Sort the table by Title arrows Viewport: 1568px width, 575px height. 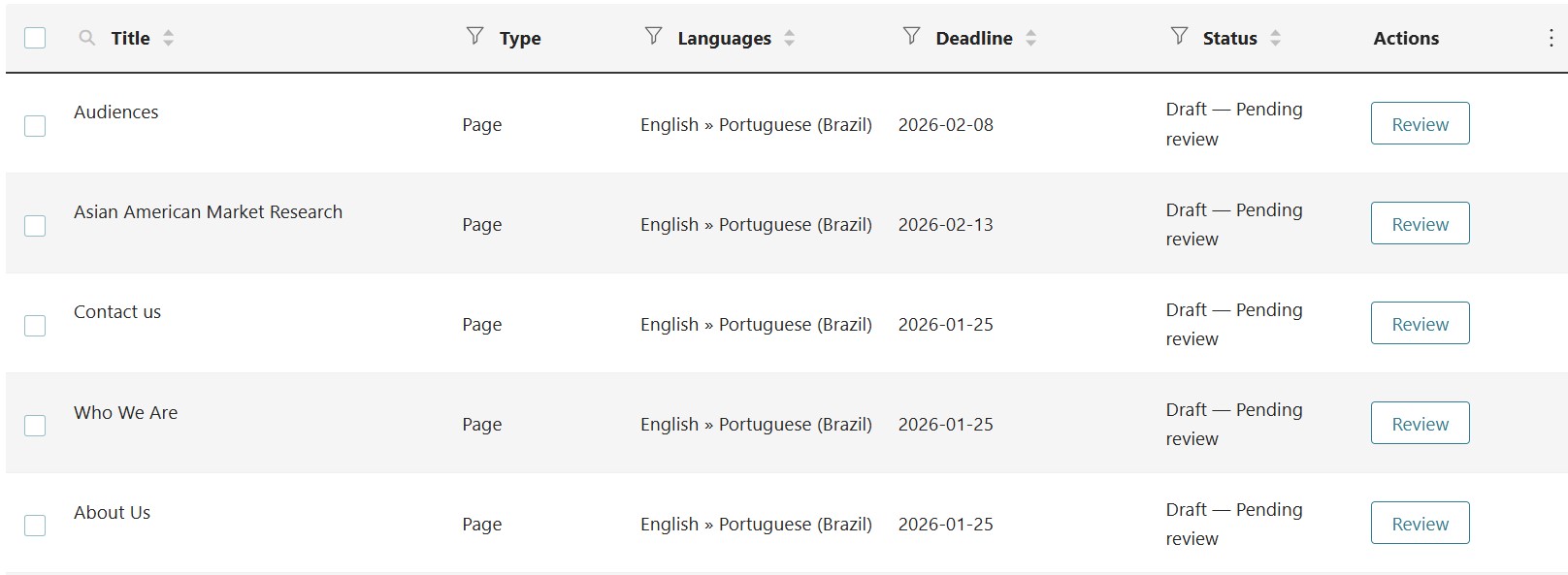click(x=169, y=38)
